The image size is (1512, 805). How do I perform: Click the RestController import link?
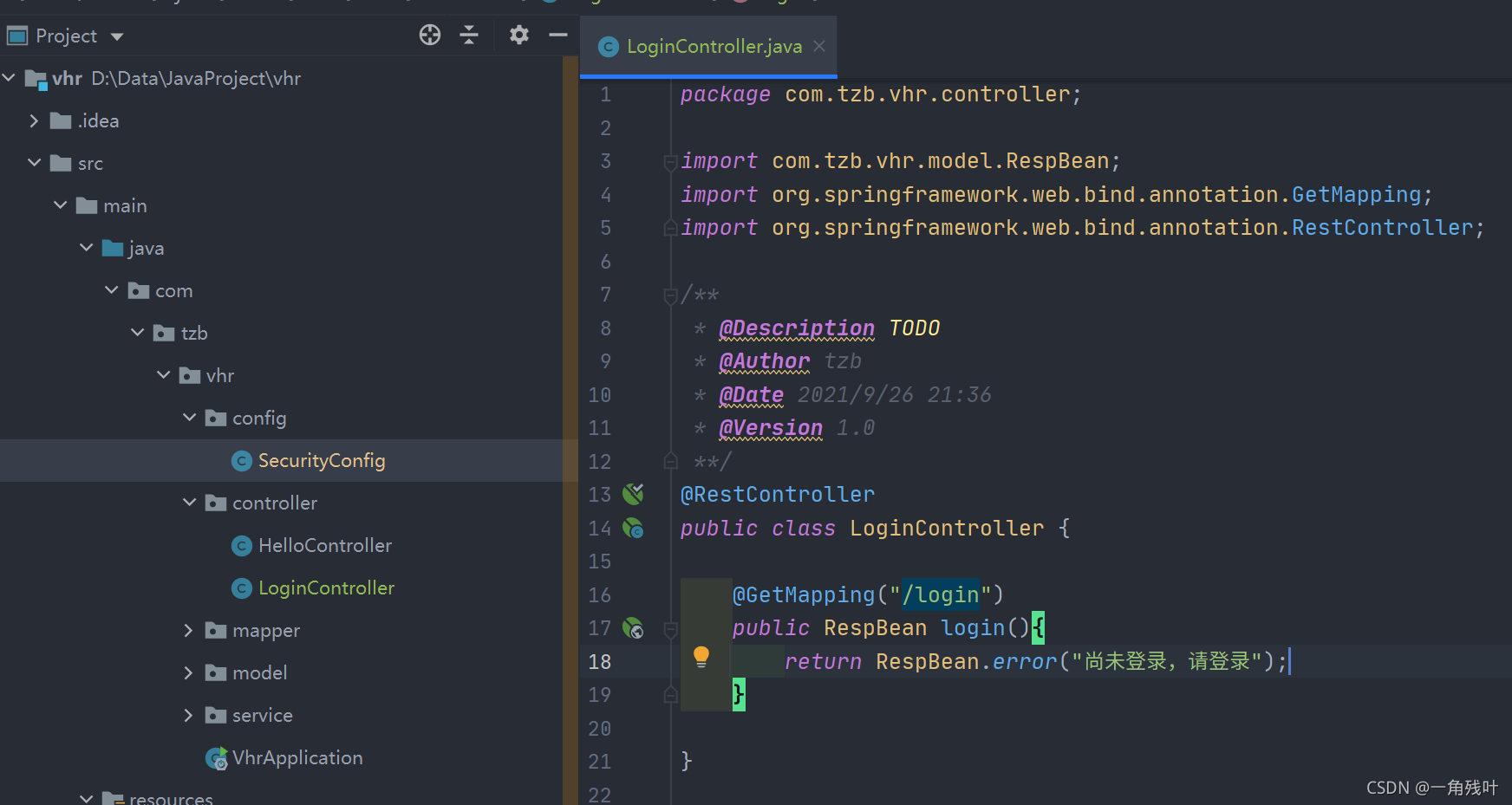tap(1382, 228)
